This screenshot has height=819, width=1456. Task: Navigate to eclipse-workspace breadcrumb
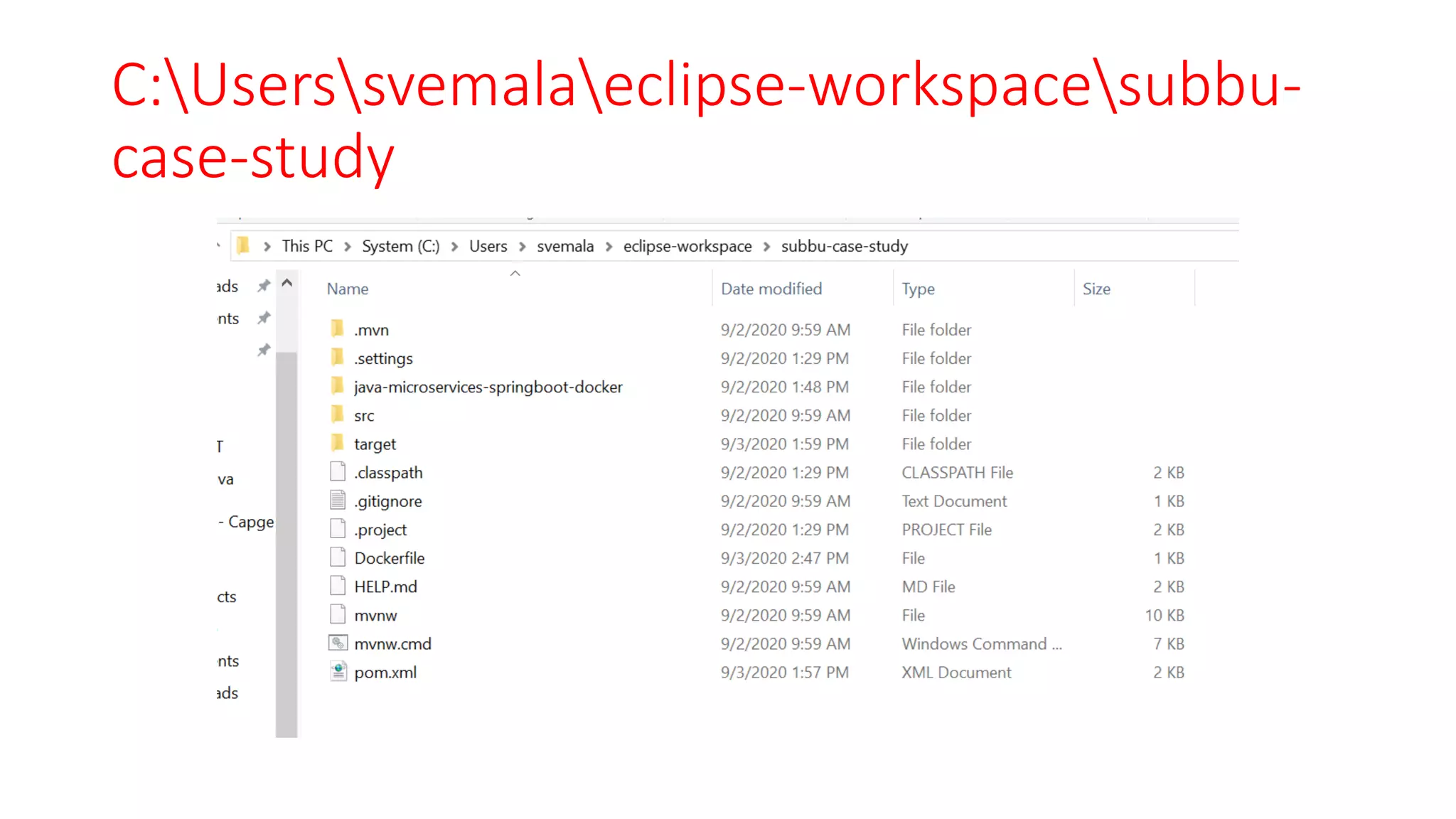point(687,246)
